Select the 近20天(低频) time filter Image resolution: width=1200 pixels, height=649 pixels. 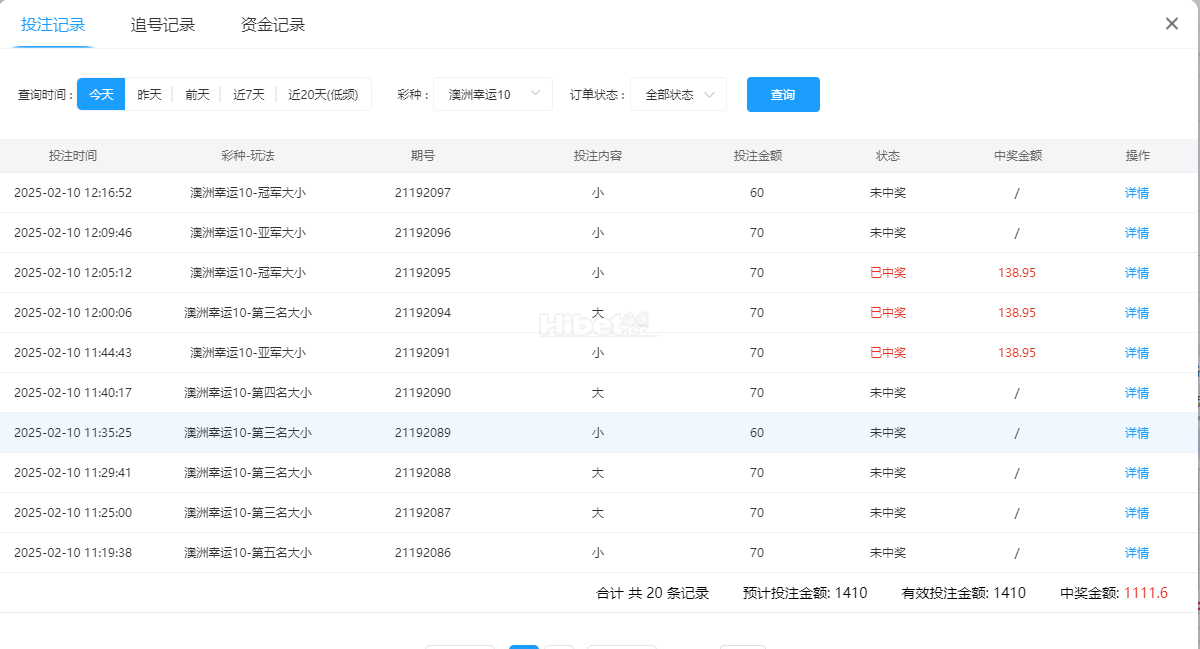[323, 94]
